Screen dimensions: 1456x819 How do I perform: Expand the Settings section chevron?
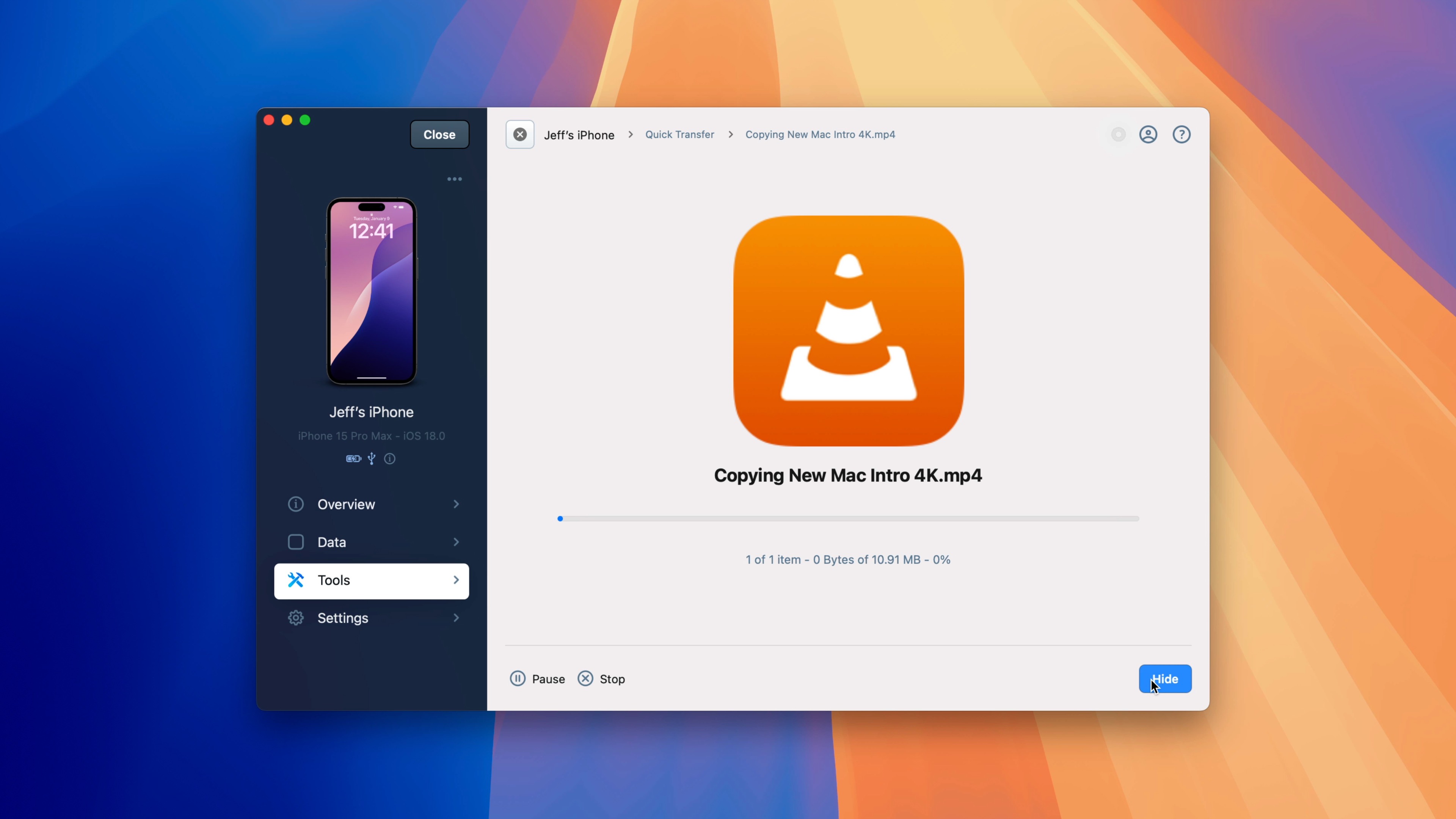(x=455, y=618)
